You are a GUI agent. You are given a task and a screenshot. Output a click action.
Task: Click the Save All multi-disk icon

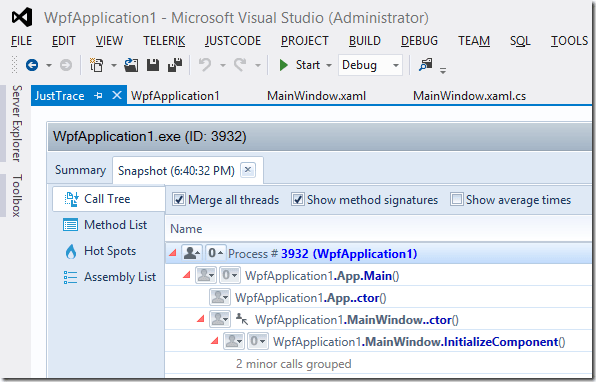175,65
